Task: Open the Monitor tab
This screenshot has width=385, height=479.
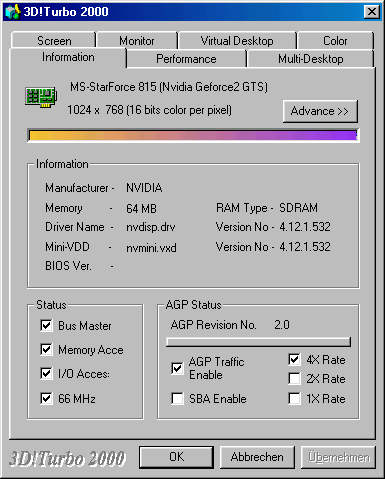Action: pyautogui.click(x=137, y=40)
